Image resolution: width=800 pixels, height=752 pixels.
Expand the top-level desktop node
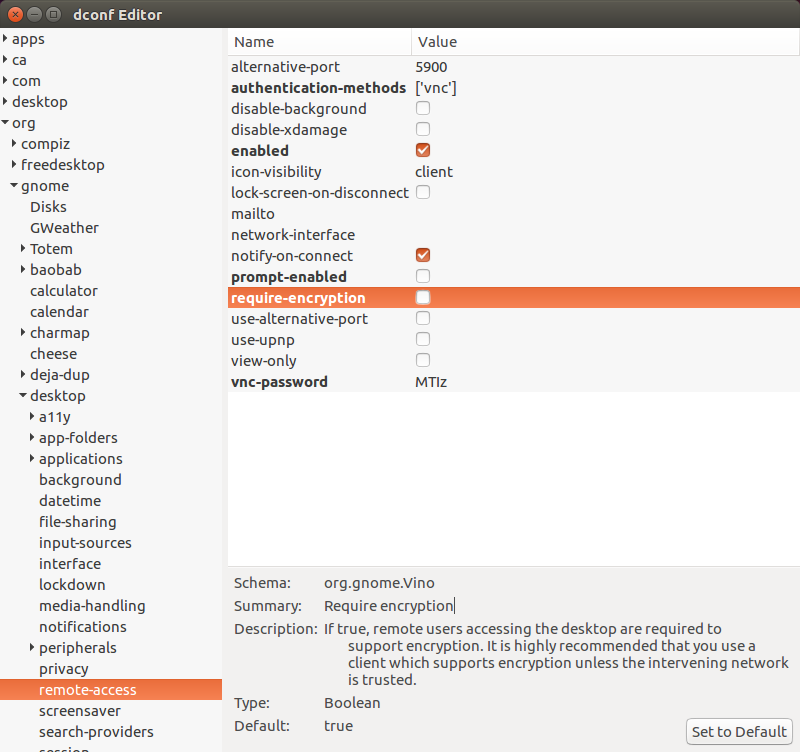click(5, 101)
